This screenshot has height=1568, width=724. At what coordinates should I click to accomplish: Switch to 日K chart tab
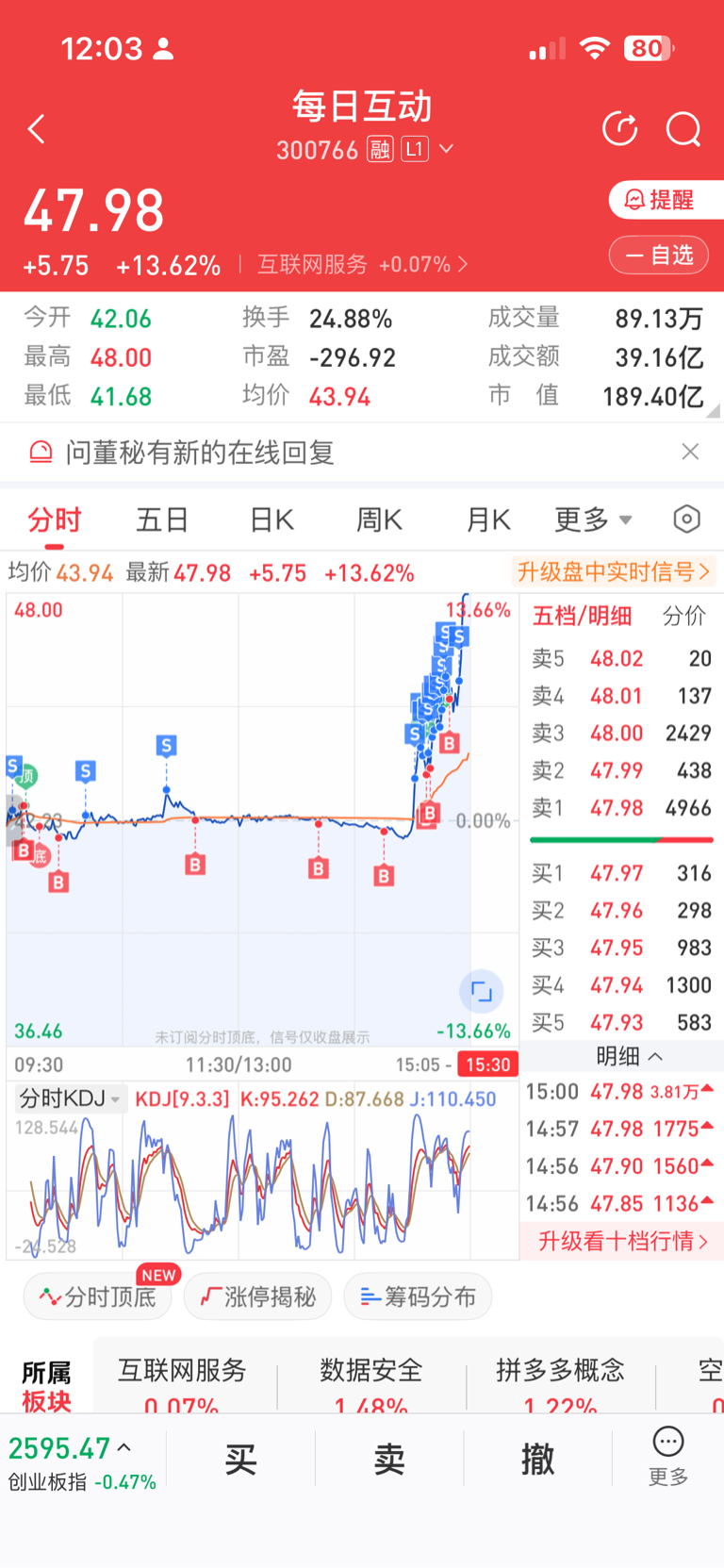tap(271, 520)
